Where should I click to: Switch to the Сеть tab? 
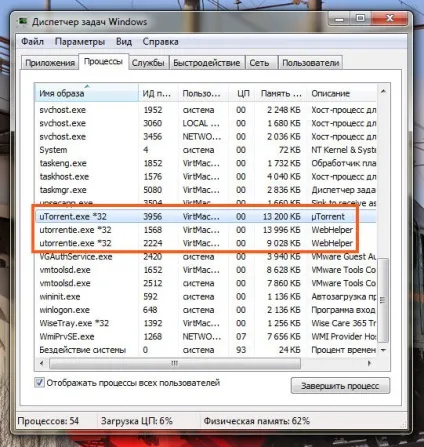pyautogui.click(x=260, y=63)
